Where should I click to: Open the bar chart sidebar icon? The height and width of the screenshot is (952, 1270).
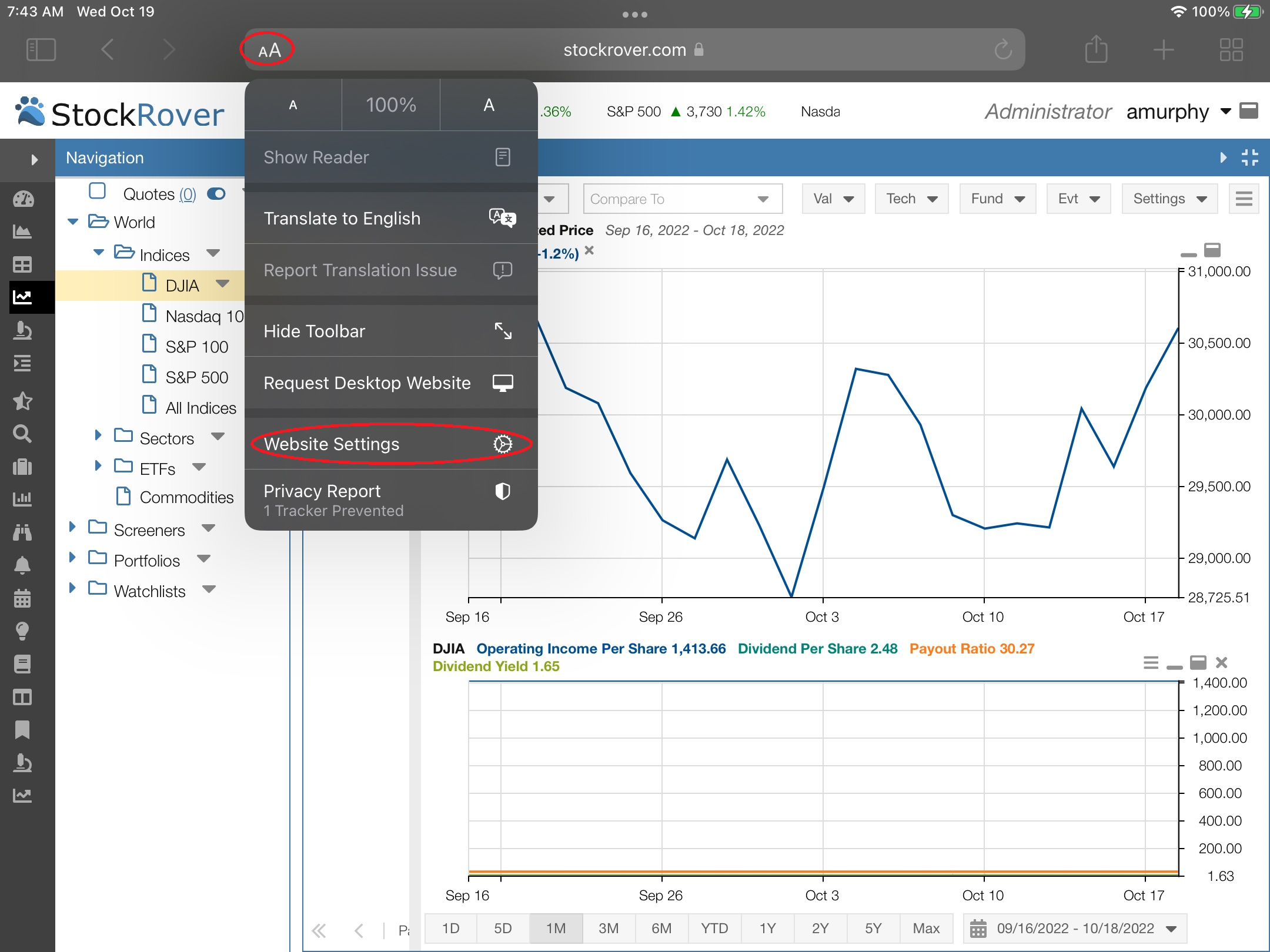click(x=23, y=500)
